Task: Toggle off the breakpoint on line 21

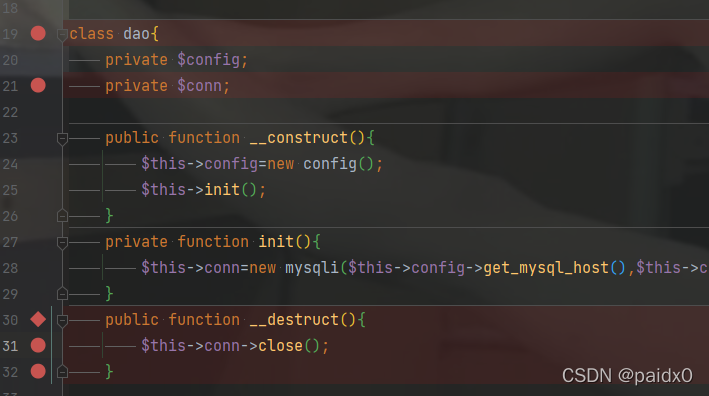Action: coord(38,85)
